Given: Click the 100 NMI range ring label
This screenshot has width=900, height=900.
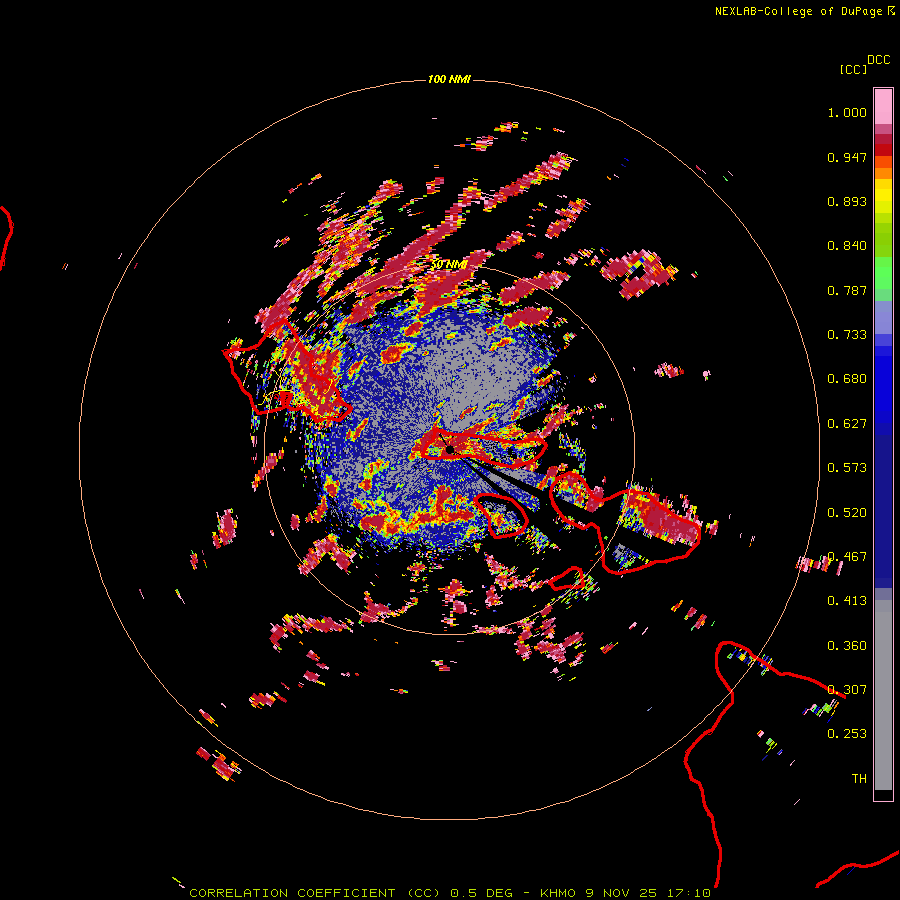Looking at the screenshot, I should [x=449, y=79].
